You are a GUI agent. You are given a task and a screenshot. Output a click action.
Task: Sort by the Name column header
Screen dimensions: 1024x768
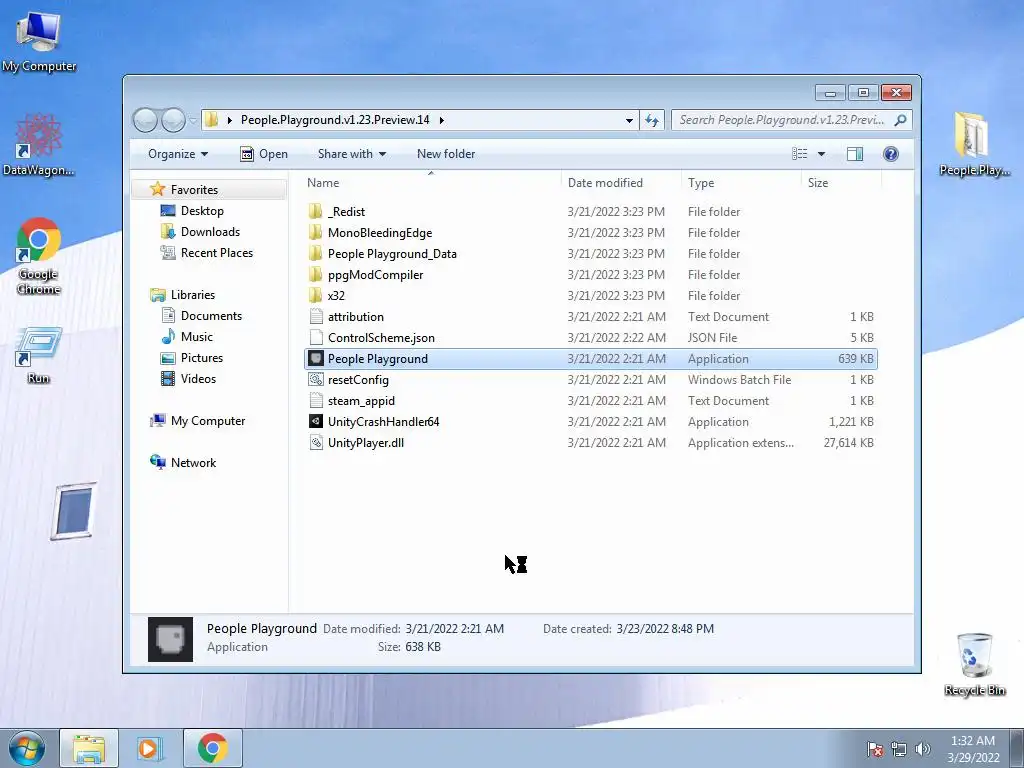431,183
